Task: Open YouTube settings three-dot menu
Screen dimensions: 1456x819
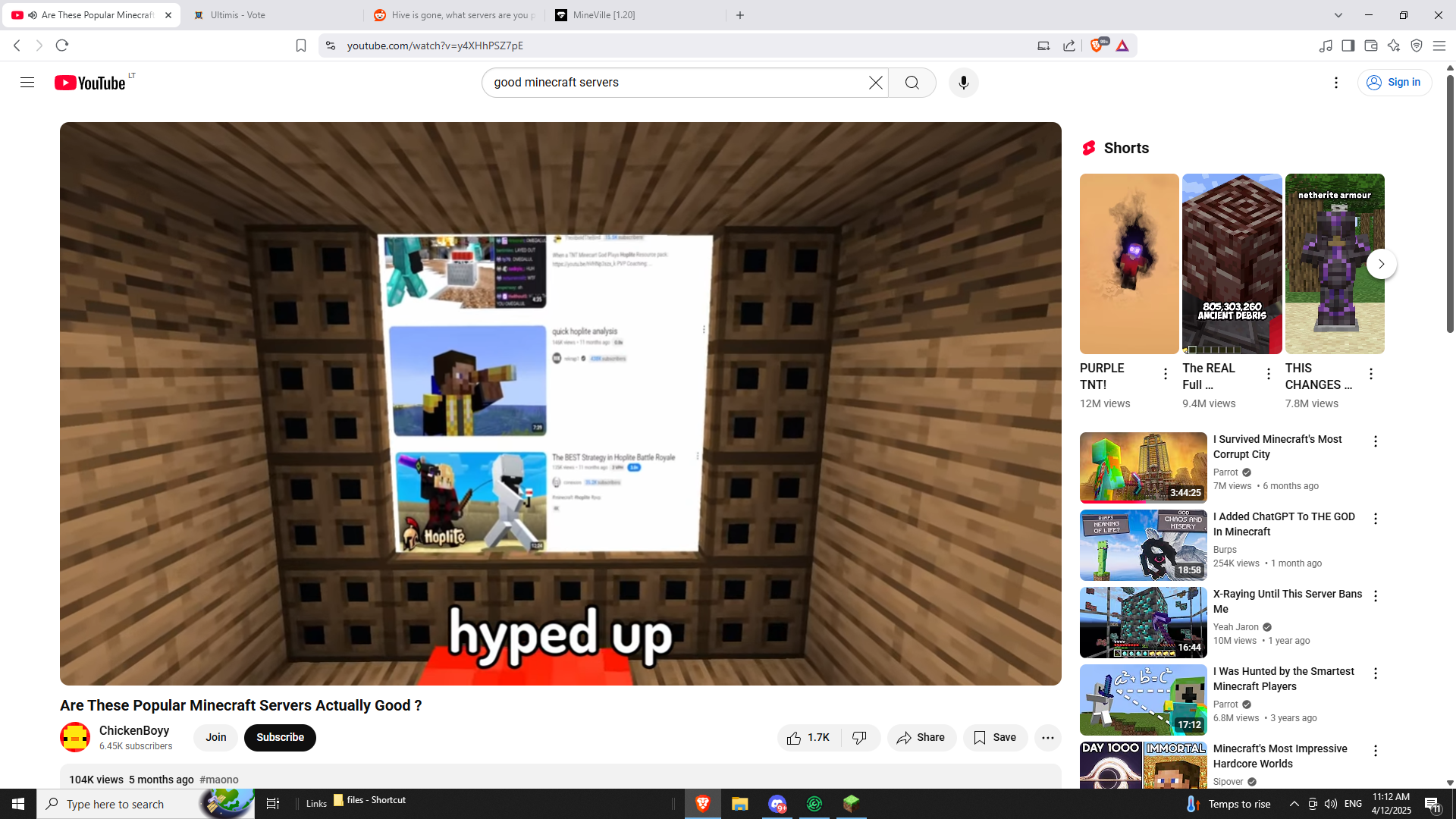Action: tap(1336, 83)
